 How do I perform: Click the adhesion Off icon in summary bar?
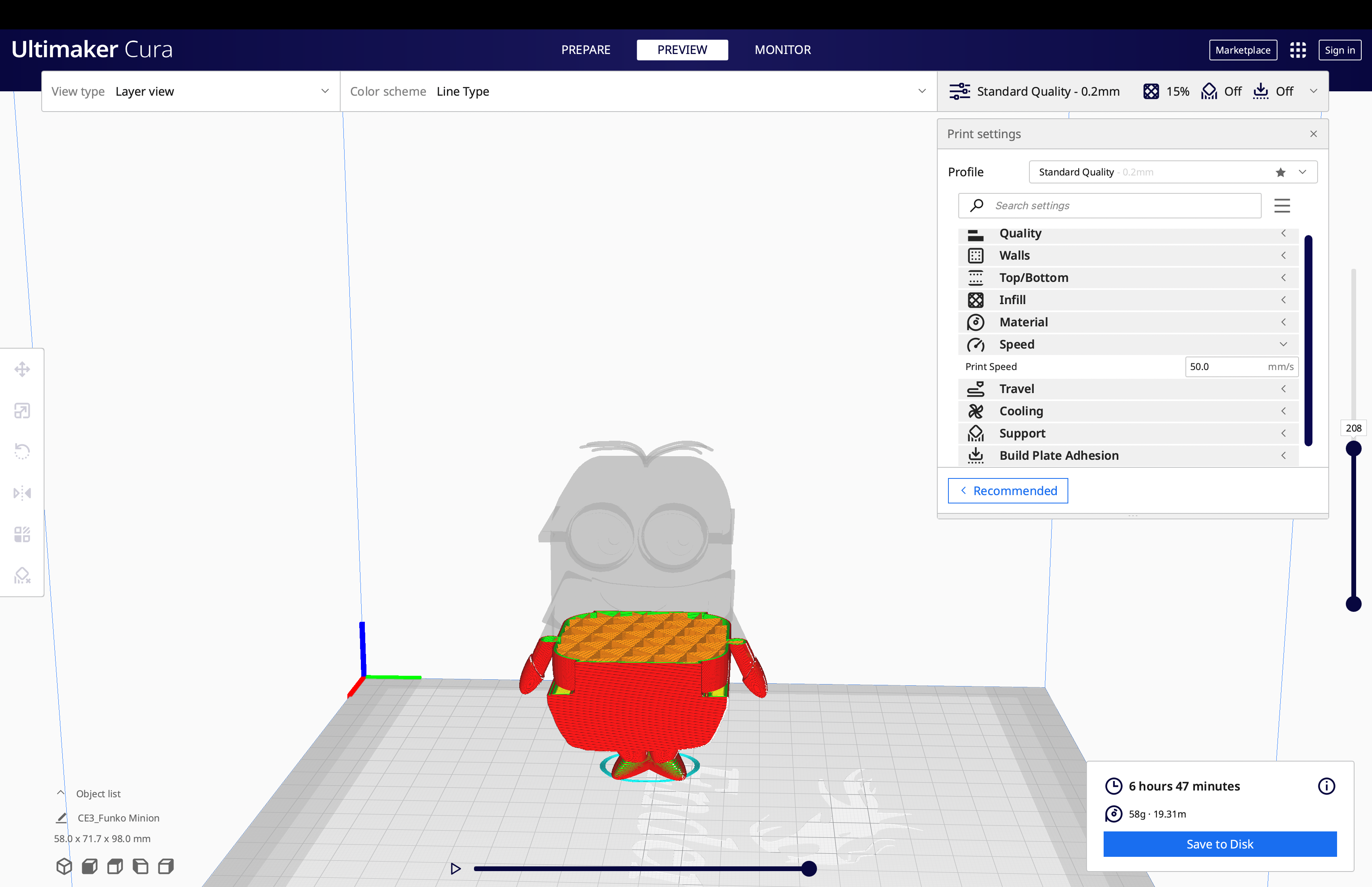(x=1261, y=91)
